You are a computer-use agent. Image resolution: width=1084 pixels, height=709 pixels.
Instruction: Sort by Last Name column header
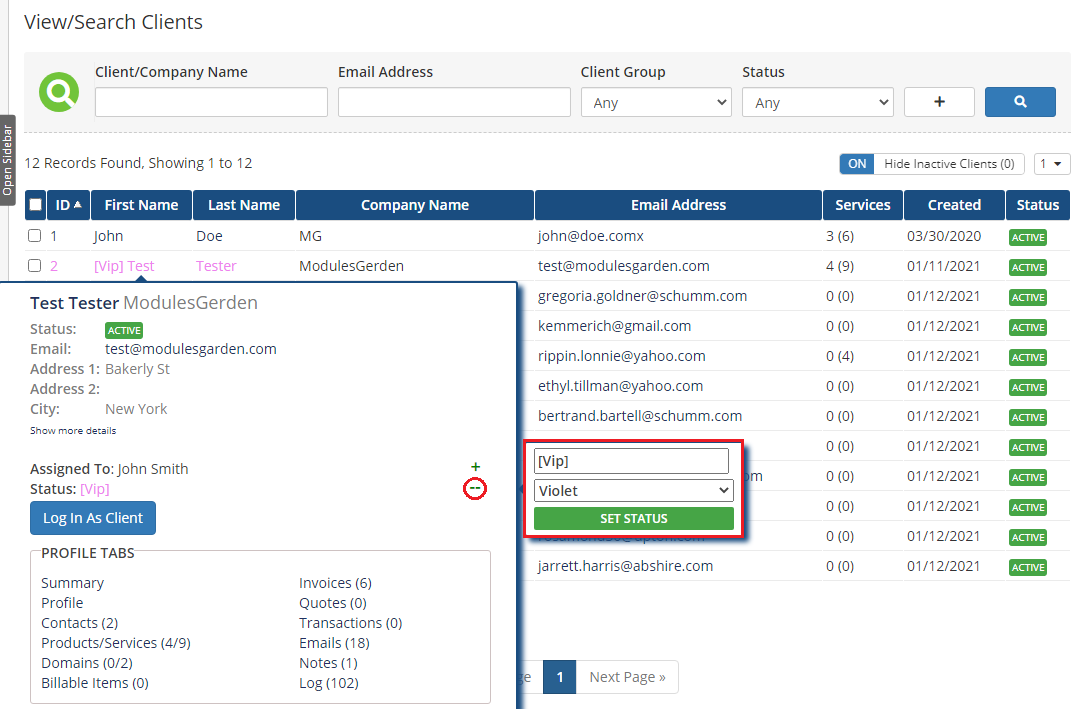pos(243,205)
